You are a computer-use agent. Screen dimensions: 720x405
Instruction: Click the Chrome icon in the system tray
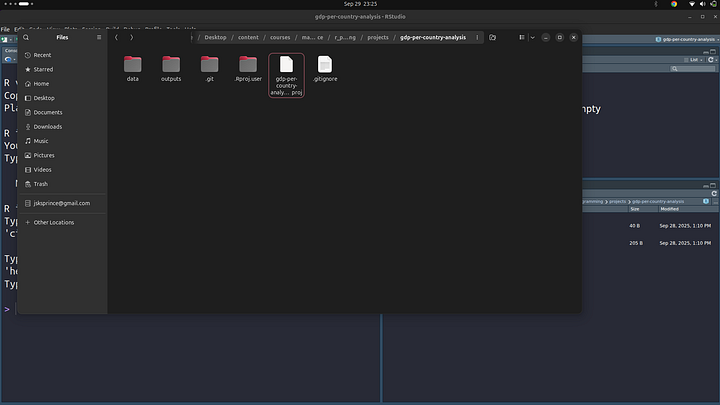(x=674, y=4)
